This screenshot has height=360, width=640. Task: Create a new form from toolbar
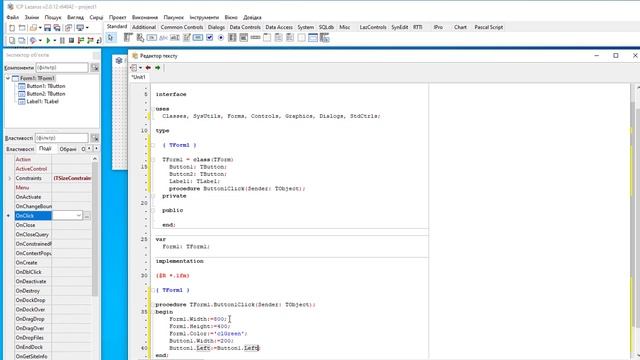tap(22, 28)
